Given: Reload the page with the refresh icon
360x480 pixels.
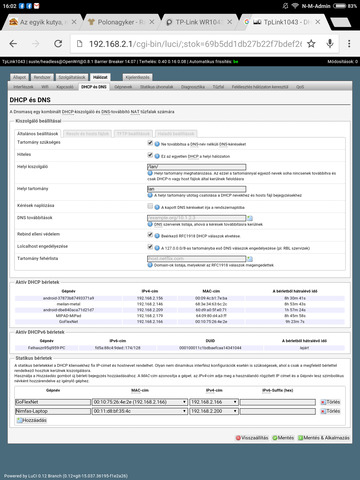Looking at the screenshot, I should pos(58,43).
